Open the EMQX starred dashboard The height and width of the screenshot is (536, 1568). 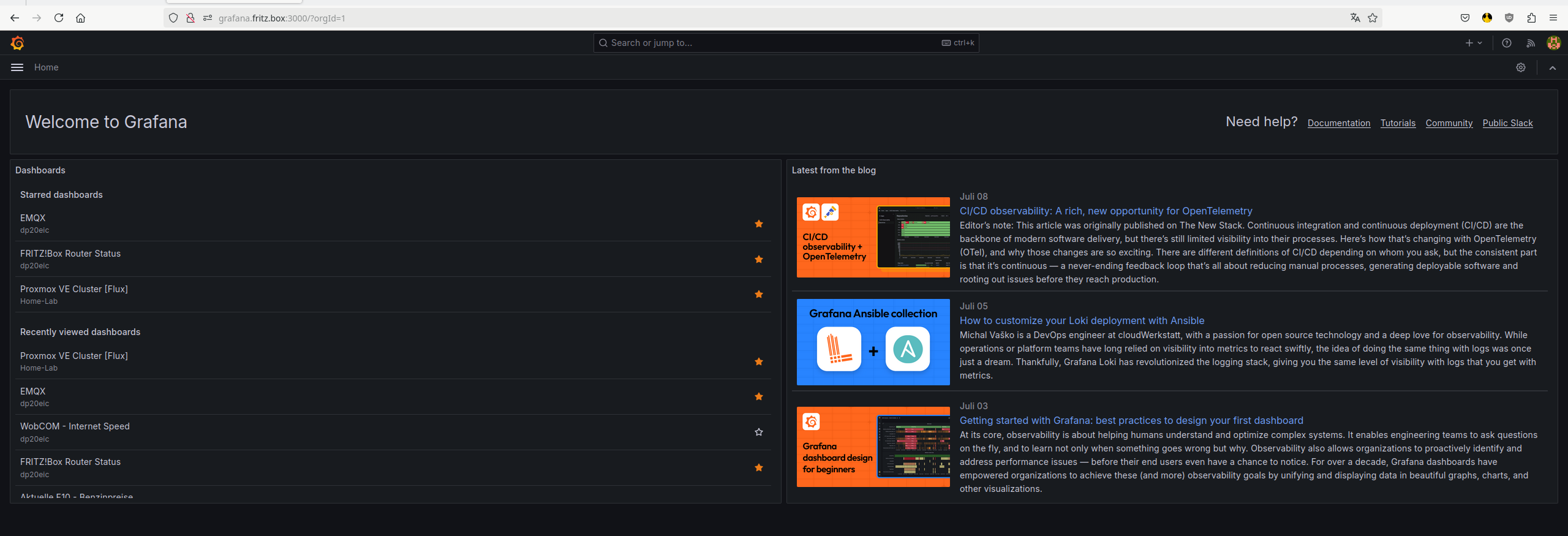tap(33, 218)
